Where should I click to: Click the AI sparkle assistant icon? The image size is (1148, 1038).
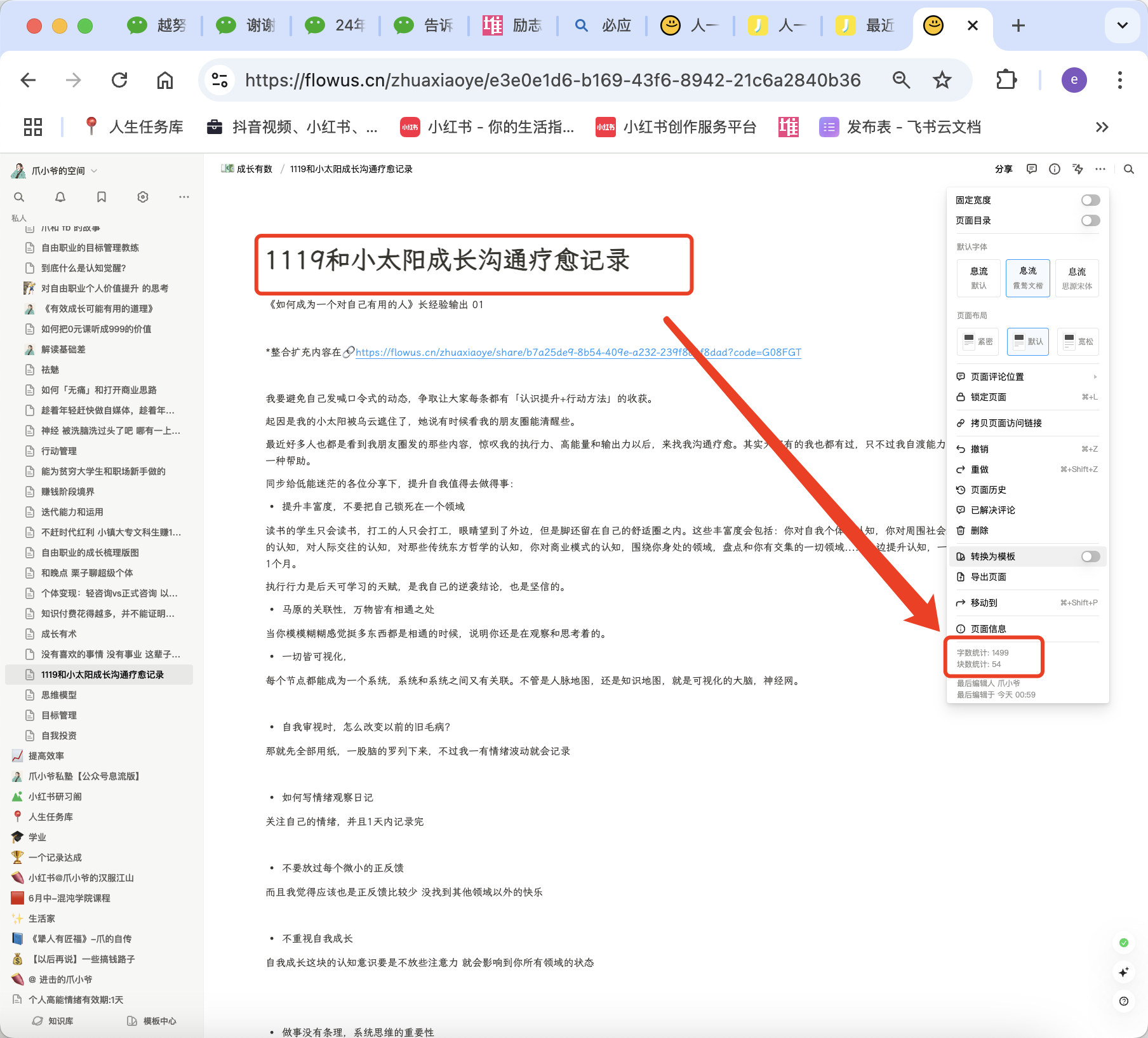[x=1123, y=972]
